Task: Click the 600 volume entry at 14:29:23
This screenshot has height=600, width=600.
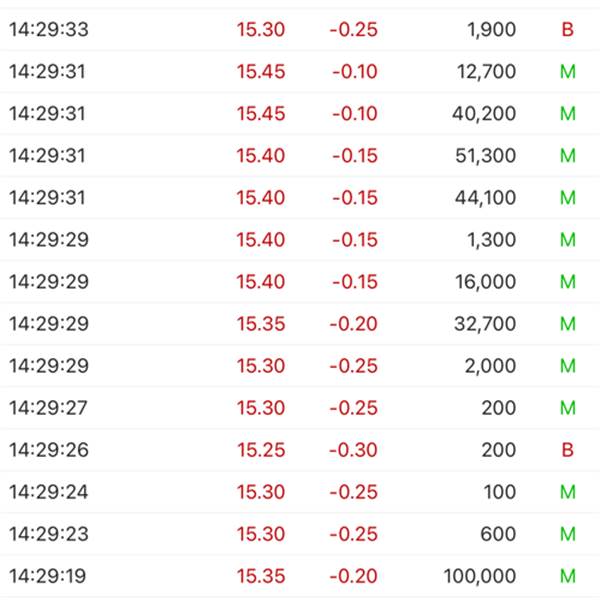Action: pyautogui.click(x=498, y=534)
